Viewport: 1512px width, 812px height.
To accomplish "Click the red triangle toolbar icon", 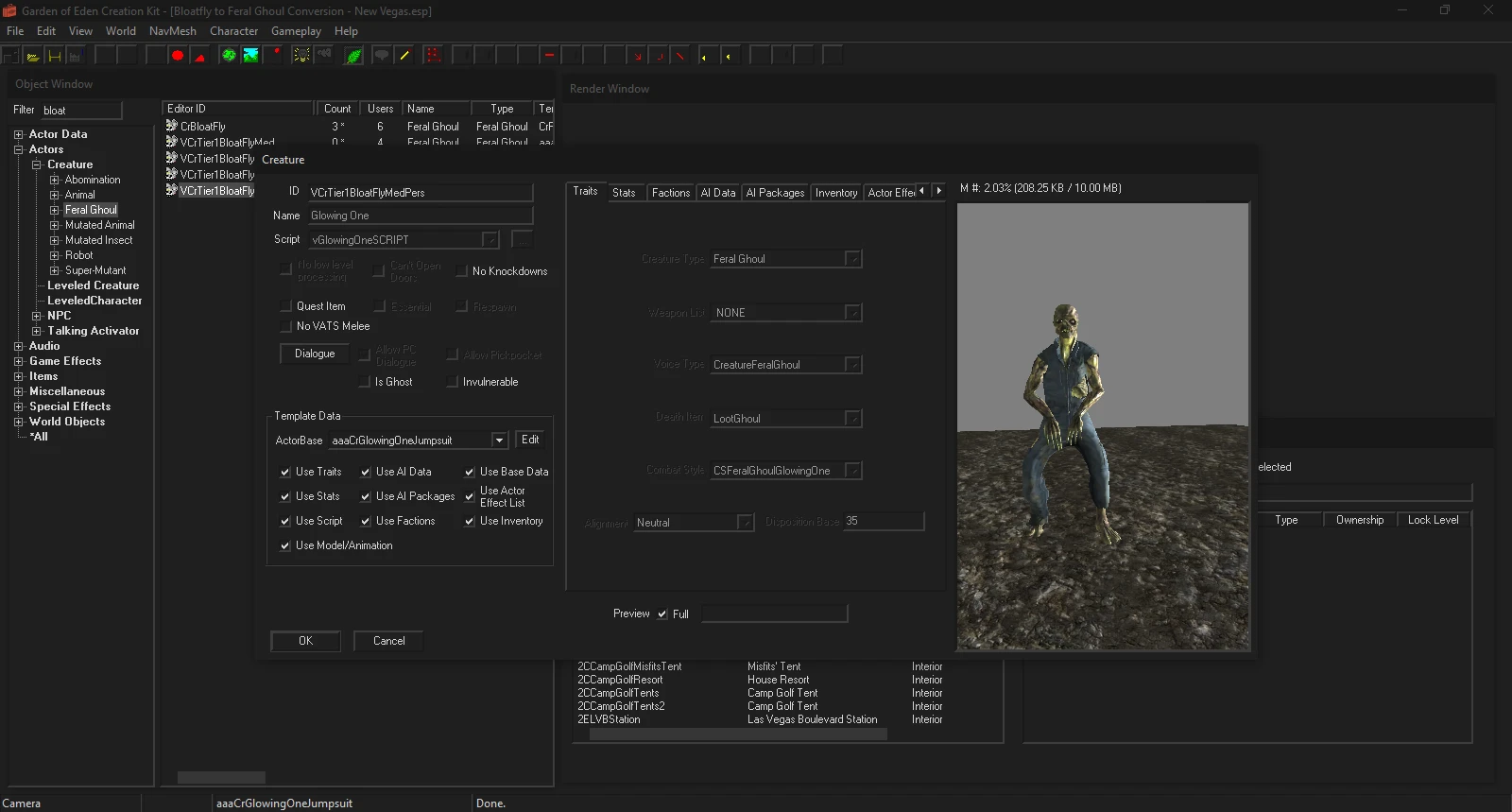I will pyautogui.click(x=199, y=56).
